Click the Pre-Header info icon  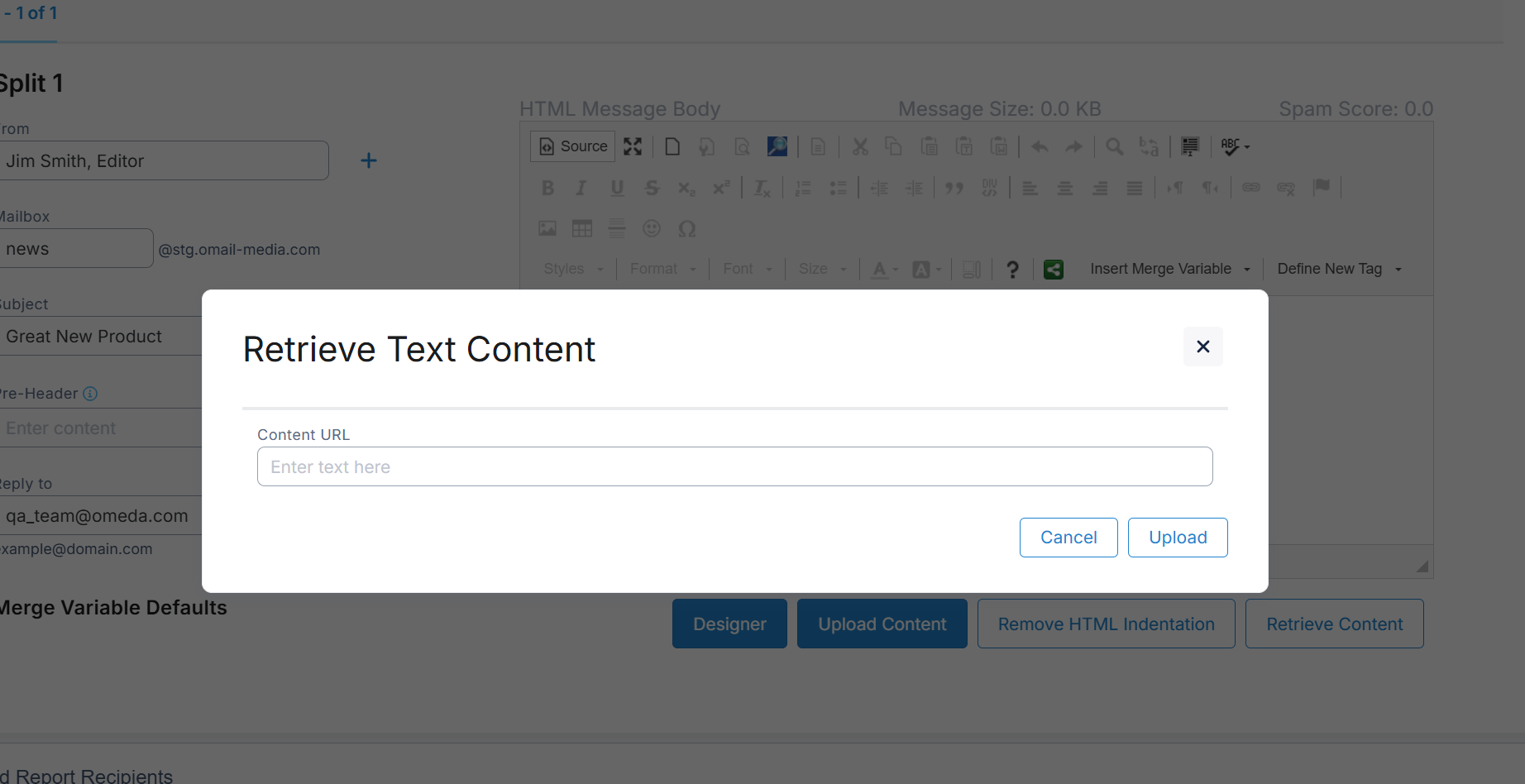90,394
